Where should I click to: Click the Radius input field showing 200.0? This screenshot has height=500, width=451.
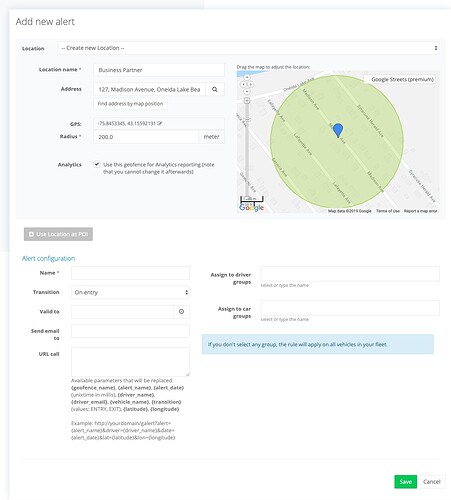click(146, 137)
